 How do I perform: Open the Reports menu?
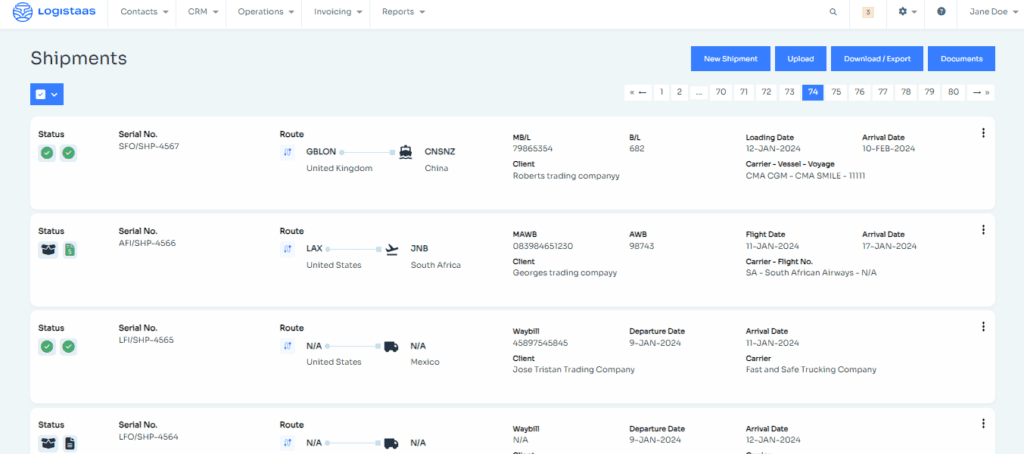pyautogui.click(x=403, y=12)
